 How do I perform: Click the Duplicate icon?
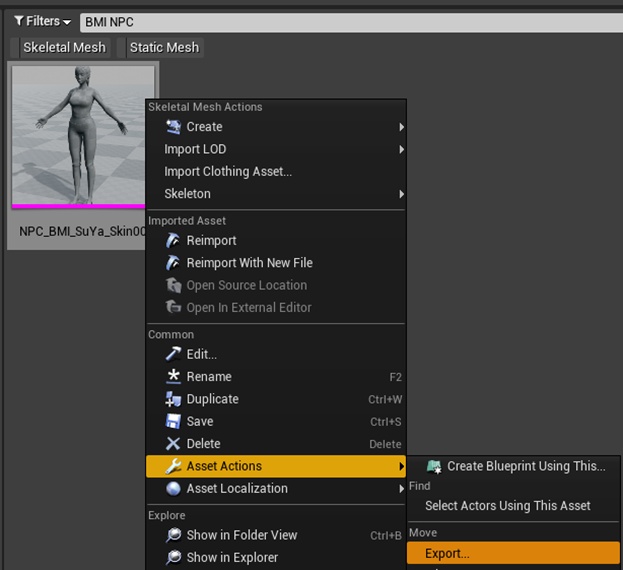173,399
